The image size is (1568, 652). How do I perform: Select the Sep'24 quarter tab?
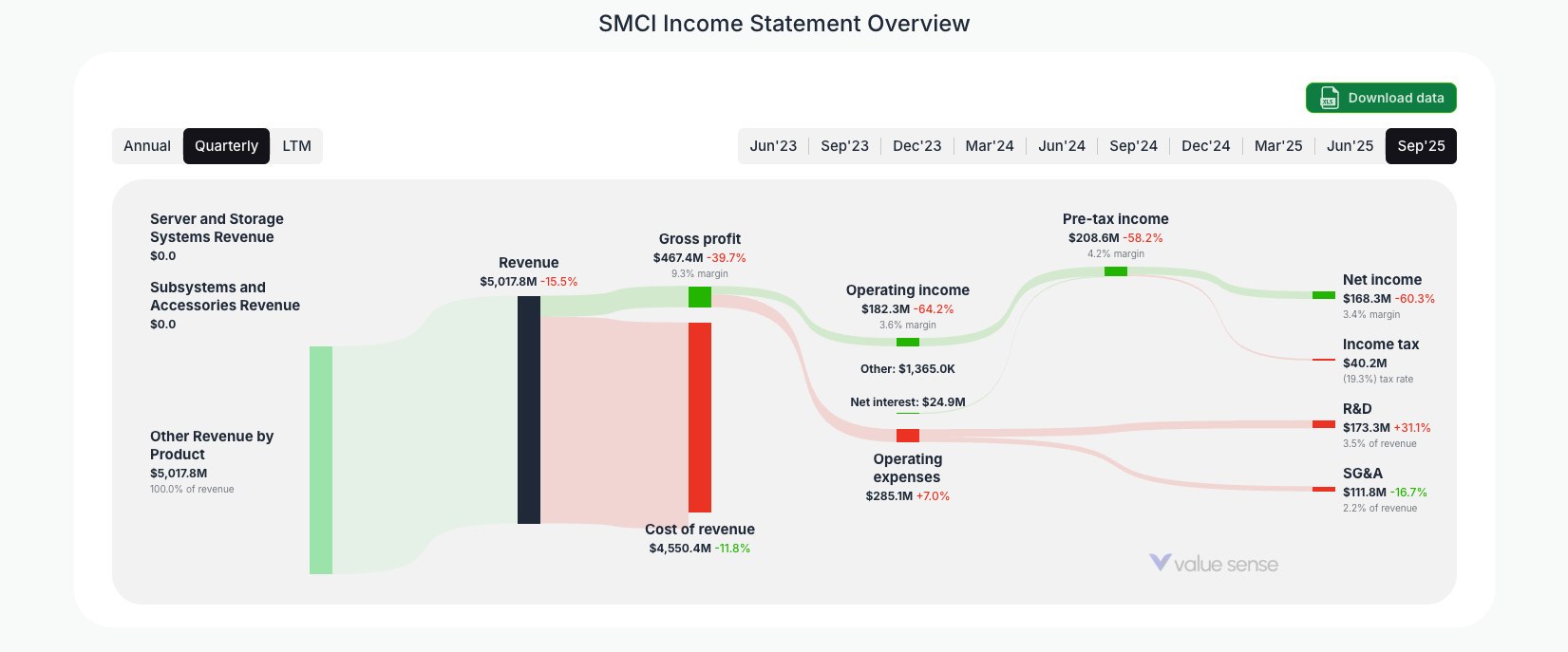[x=1133, y=145]
